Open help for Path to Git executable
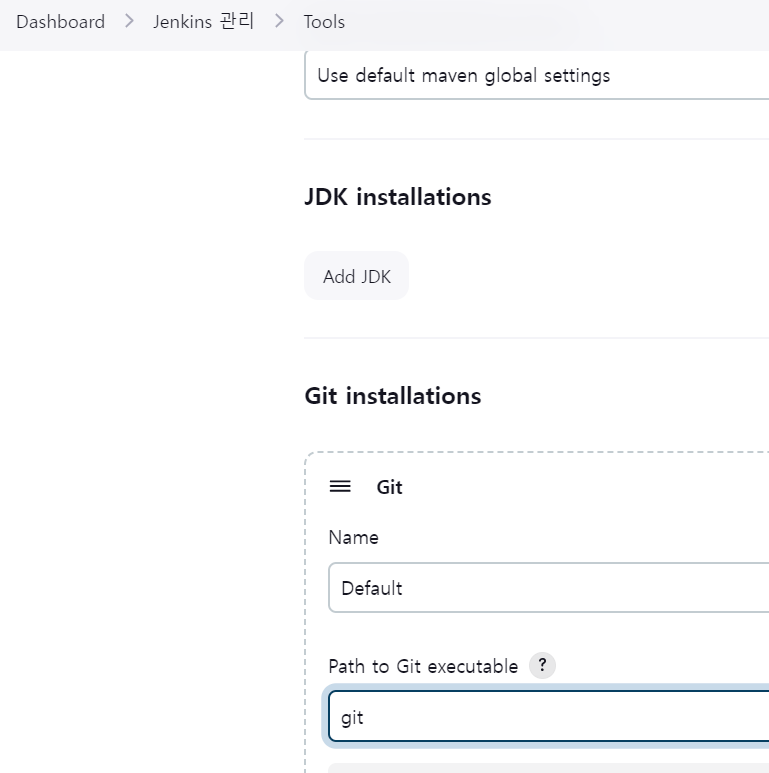Viewport: 769px width, 773px height. pyautogui.click(x=542, y=666)
